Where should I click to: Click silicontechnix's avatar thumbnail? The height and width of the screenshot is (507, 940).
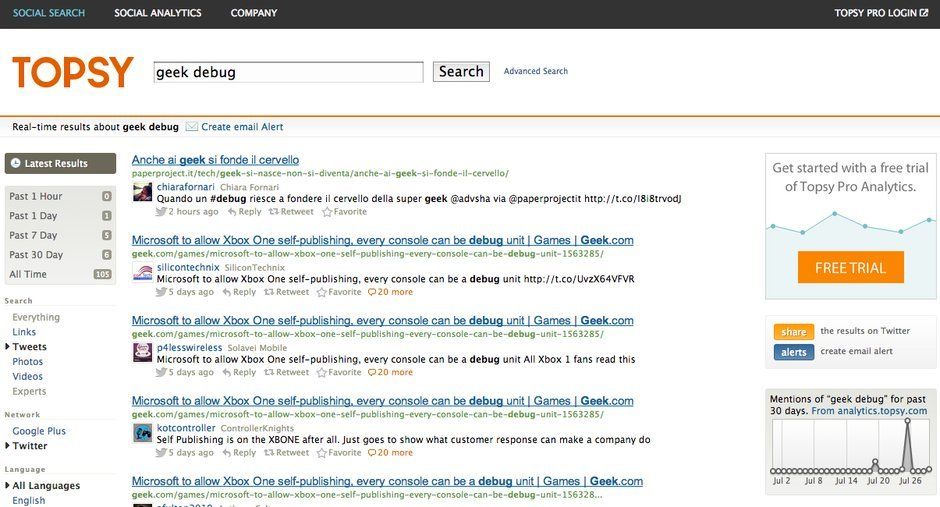(143, 272)
